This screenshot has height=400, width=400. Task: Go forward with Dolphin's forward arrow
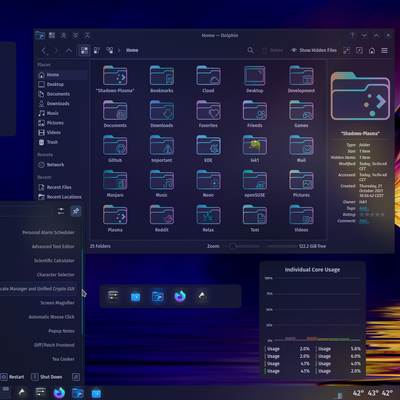click(x=56, y=50)
